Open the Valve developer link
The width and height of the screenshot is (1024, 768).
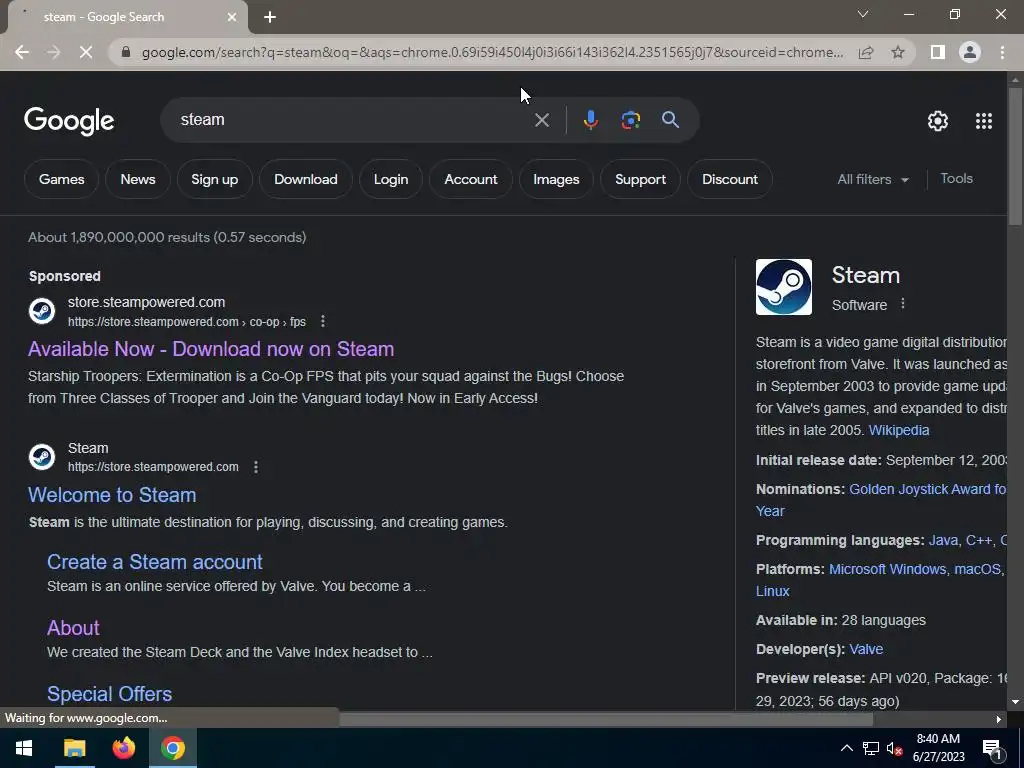[x=866, y=649]
